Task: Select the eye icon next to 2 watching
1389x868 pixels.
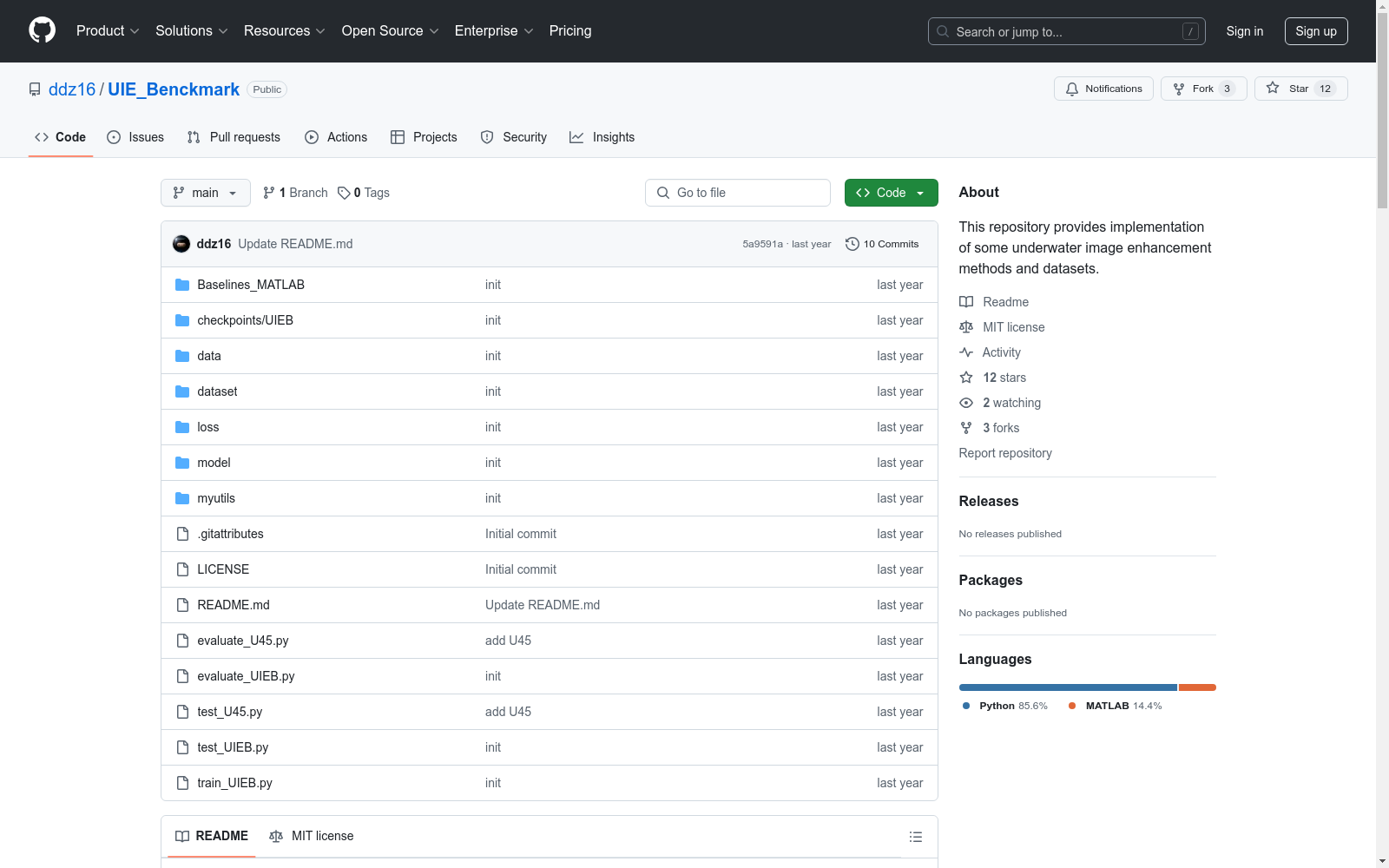Action: (x=966, y=403)
